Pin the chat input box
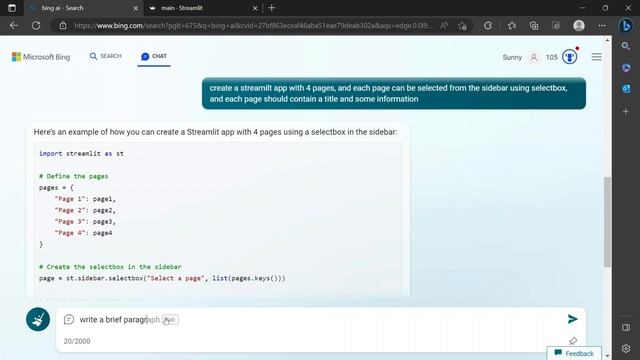This screenshot has width=640, height=360. [573, 340]
